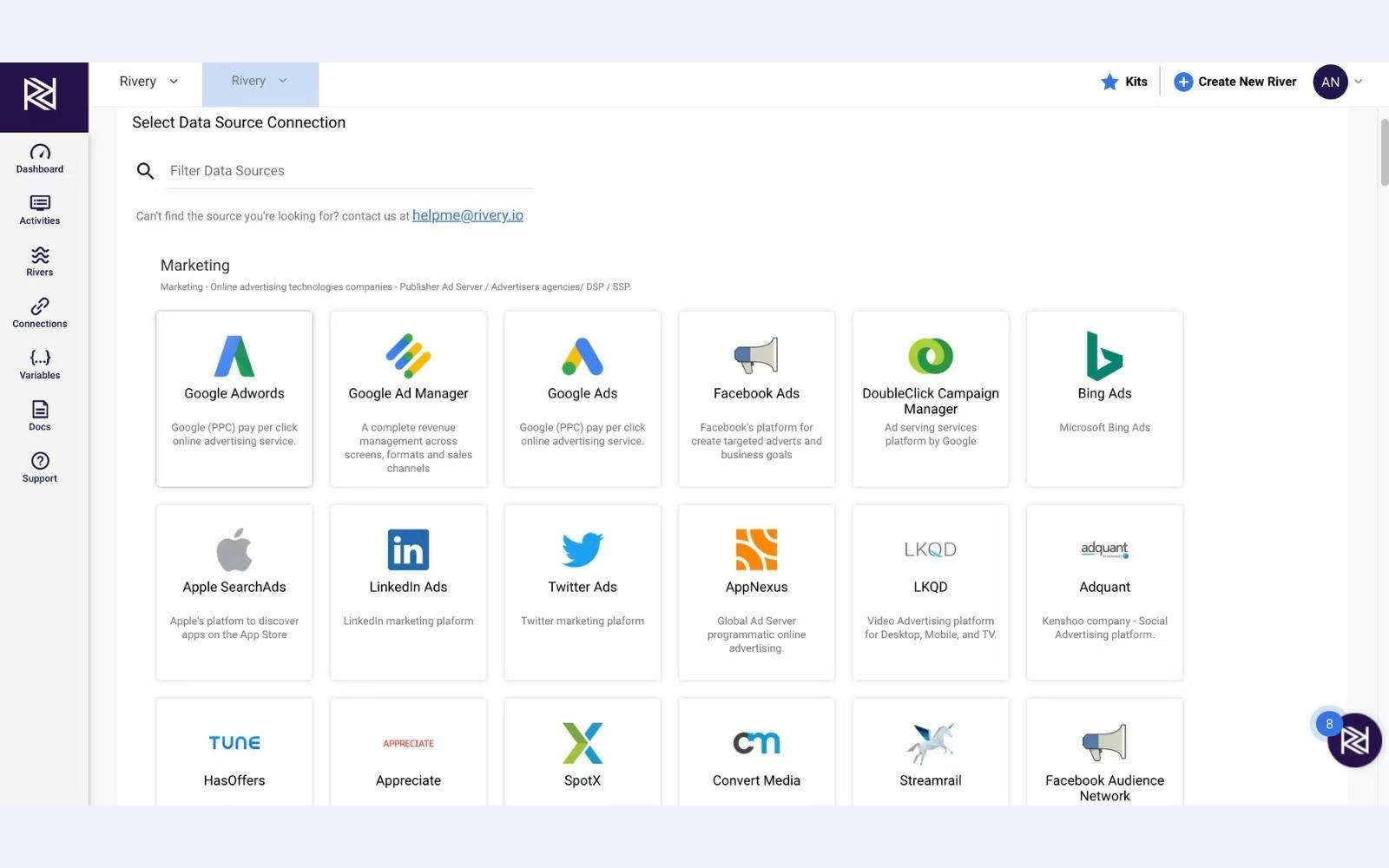The width and height of the screenshot is (1389, 868).
Task: Click the LinkedIn marketing plaform text
Action: click(408, 621)
